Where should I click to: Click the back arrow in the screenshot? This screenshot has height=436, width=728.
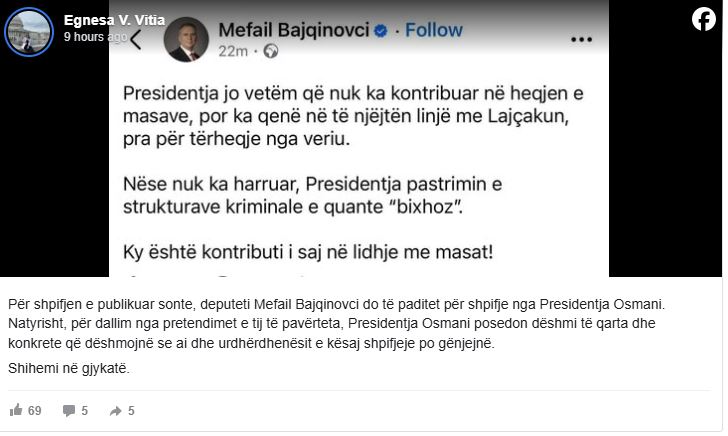pos(137,39)
